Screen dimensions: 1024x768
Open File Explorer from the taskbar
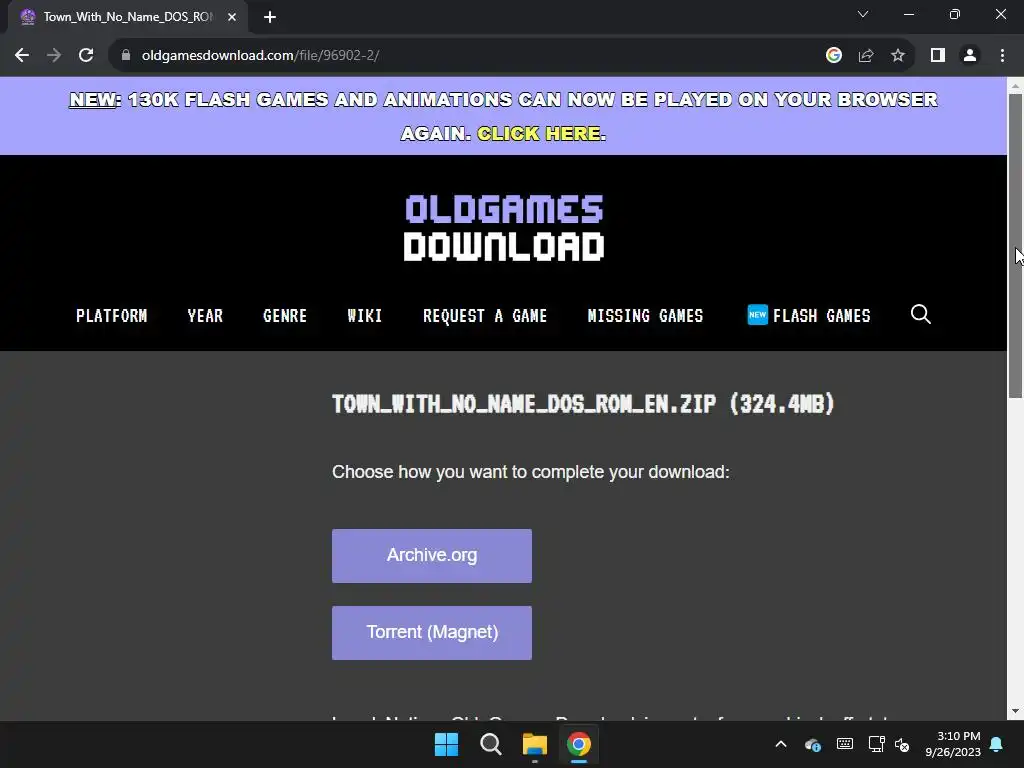pos(535,744)
